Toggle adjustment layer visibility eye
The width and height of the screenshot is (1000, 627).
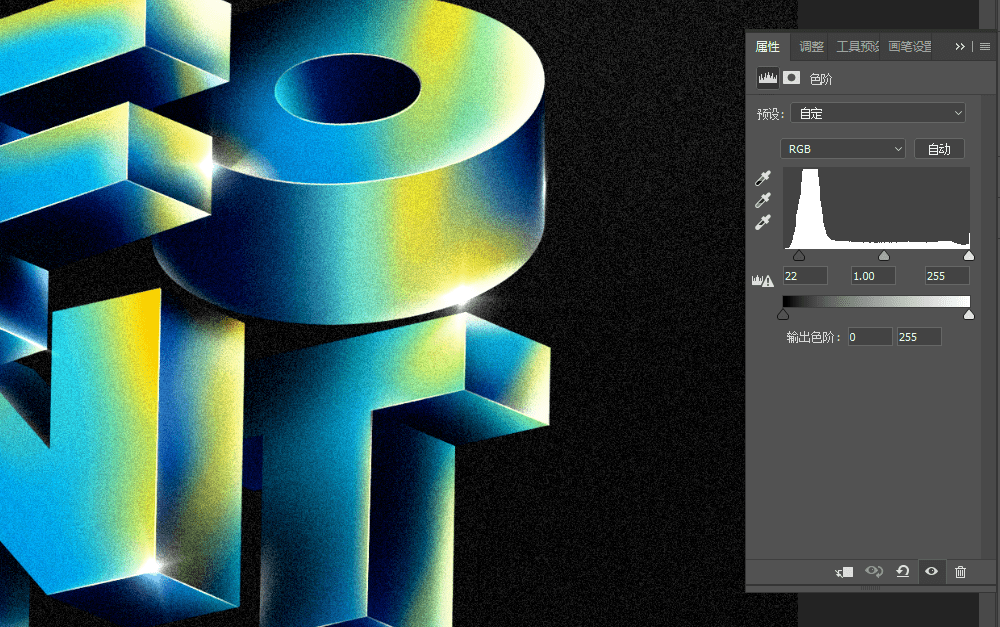tap(932, 571)
